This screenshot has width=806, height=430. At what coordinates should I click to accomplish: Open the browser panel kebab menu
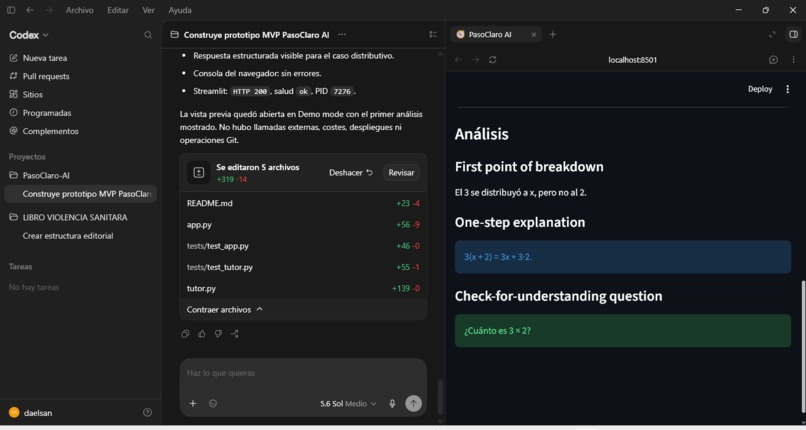coord(793,60)
